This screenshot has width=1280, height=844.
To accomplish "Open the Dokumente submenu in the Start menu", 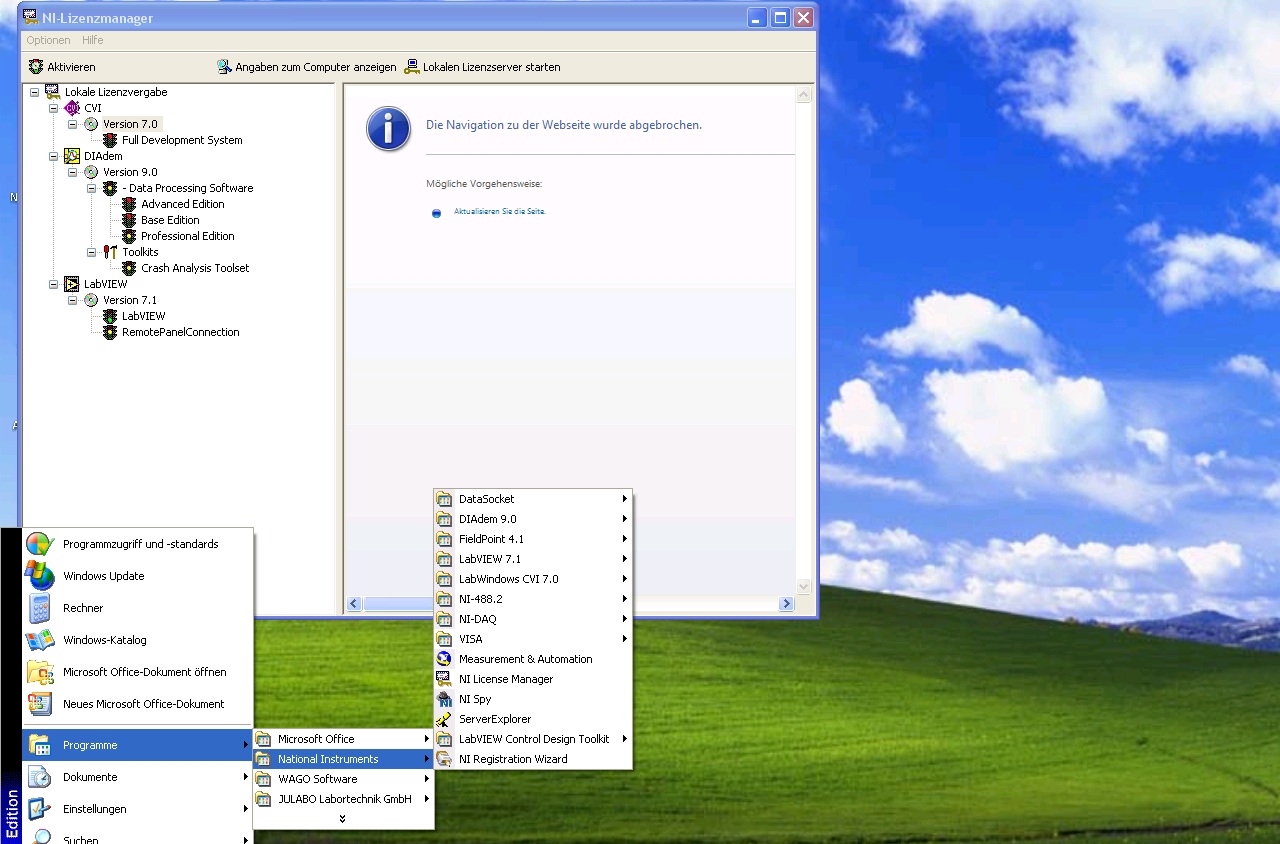I will pyautogui.click(x=138, y=777).
